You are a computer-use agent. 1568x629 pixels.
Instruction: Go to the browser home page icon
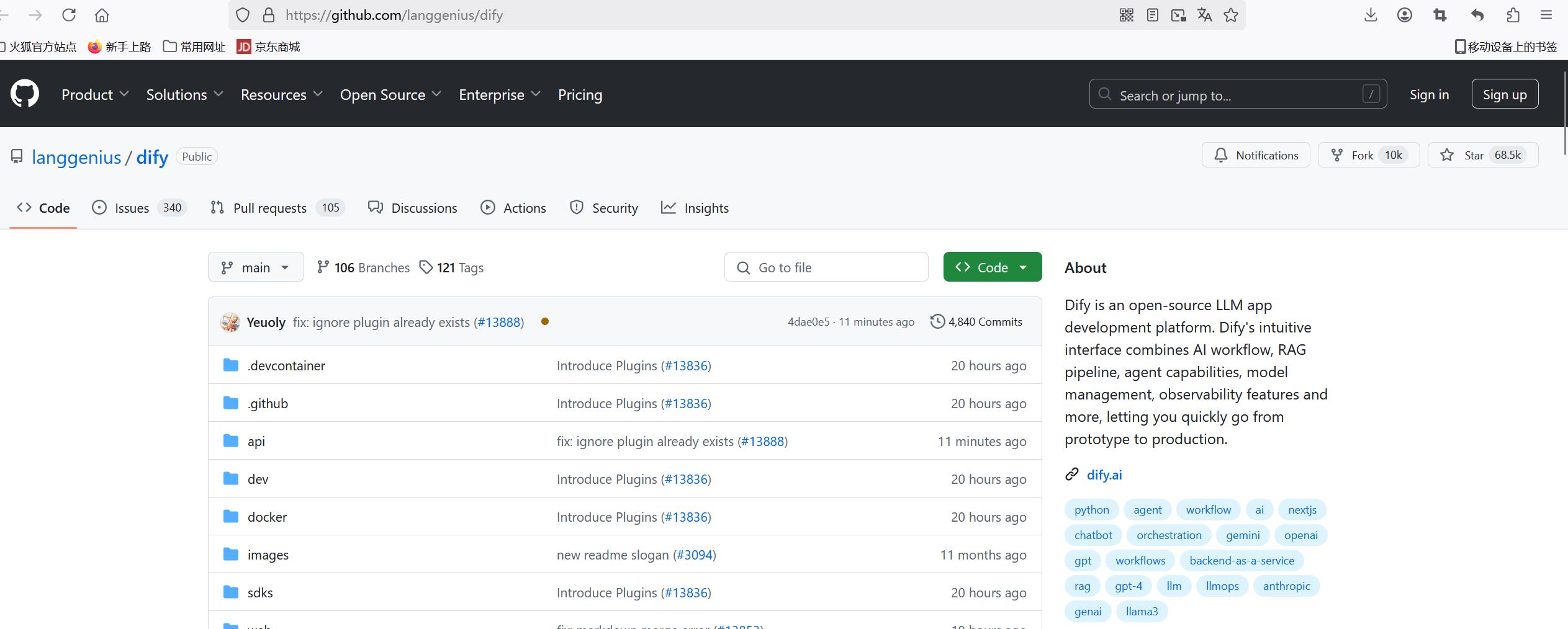pos(102,15)
